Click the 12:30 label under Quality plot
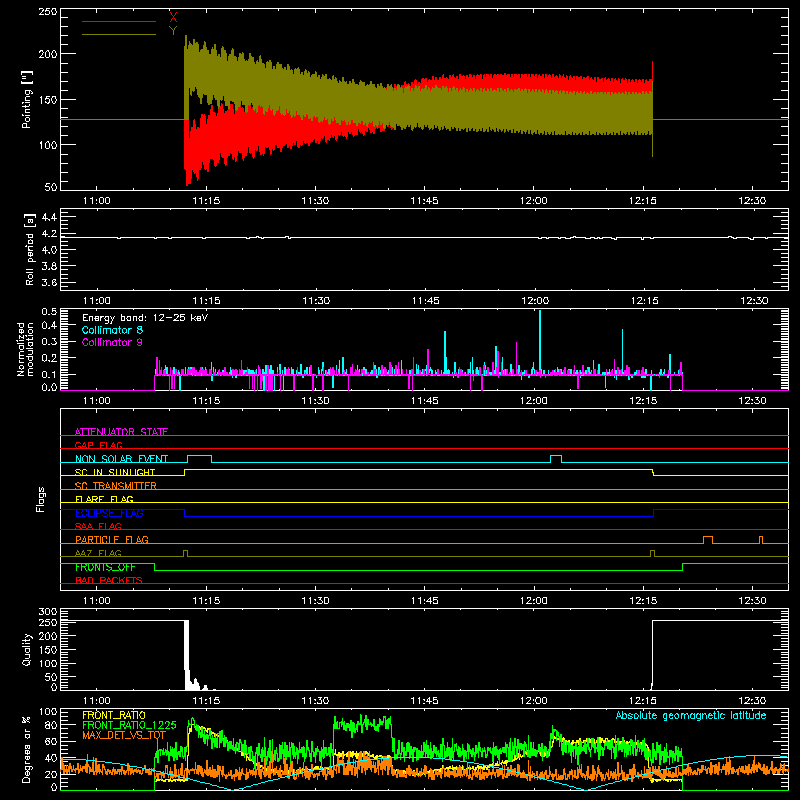This screenshot has height=800, width=800. (752, 701)
